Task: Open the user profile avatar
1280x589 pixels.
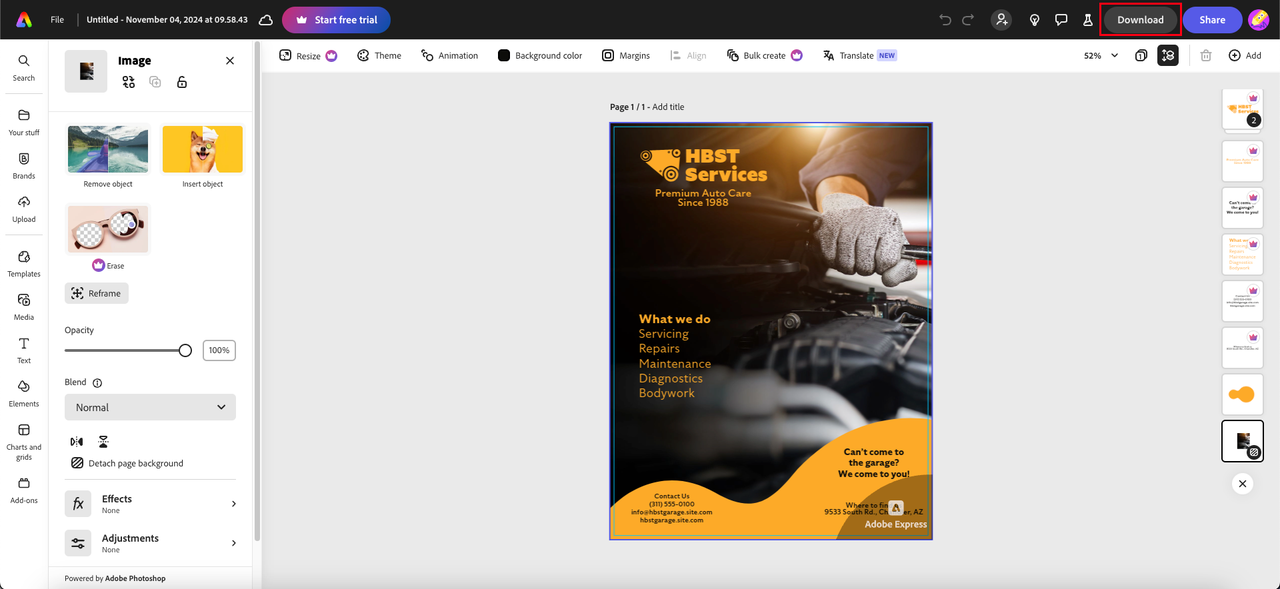Action: tap(1259, 20)
